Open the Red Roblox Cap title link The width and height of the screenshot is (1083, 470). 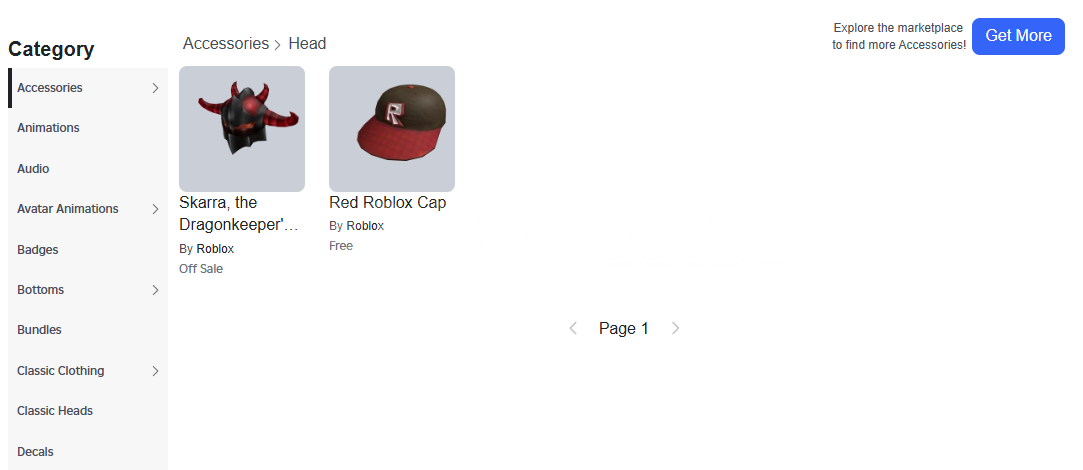387,203
